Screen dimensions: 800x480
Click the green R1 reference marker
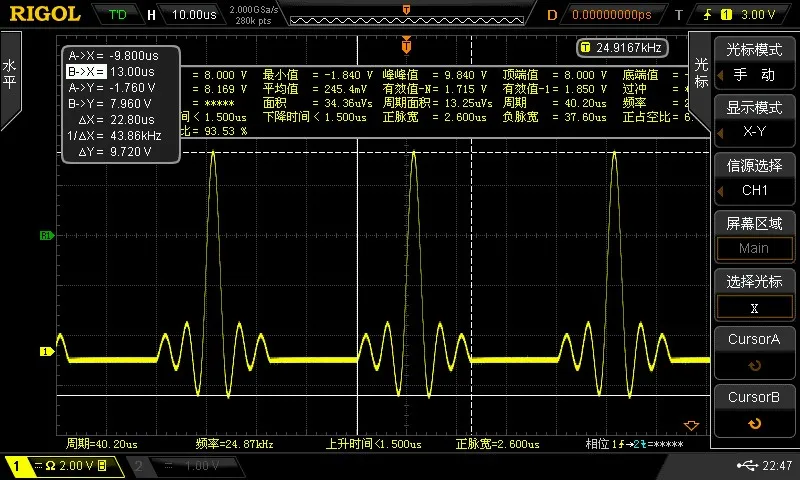tap(46, 236)
